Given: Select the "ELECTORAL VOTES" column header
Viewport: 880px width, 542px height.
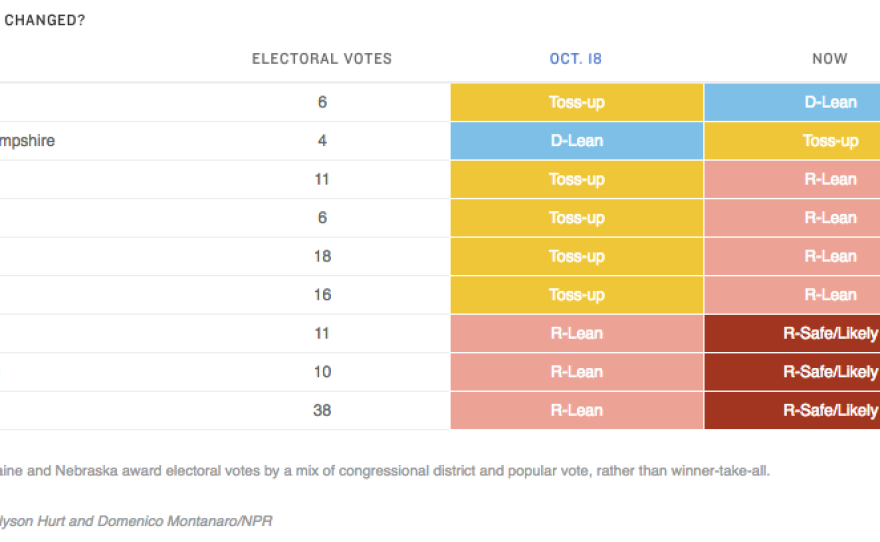Looking at the screenshot, I should [321, 59].
